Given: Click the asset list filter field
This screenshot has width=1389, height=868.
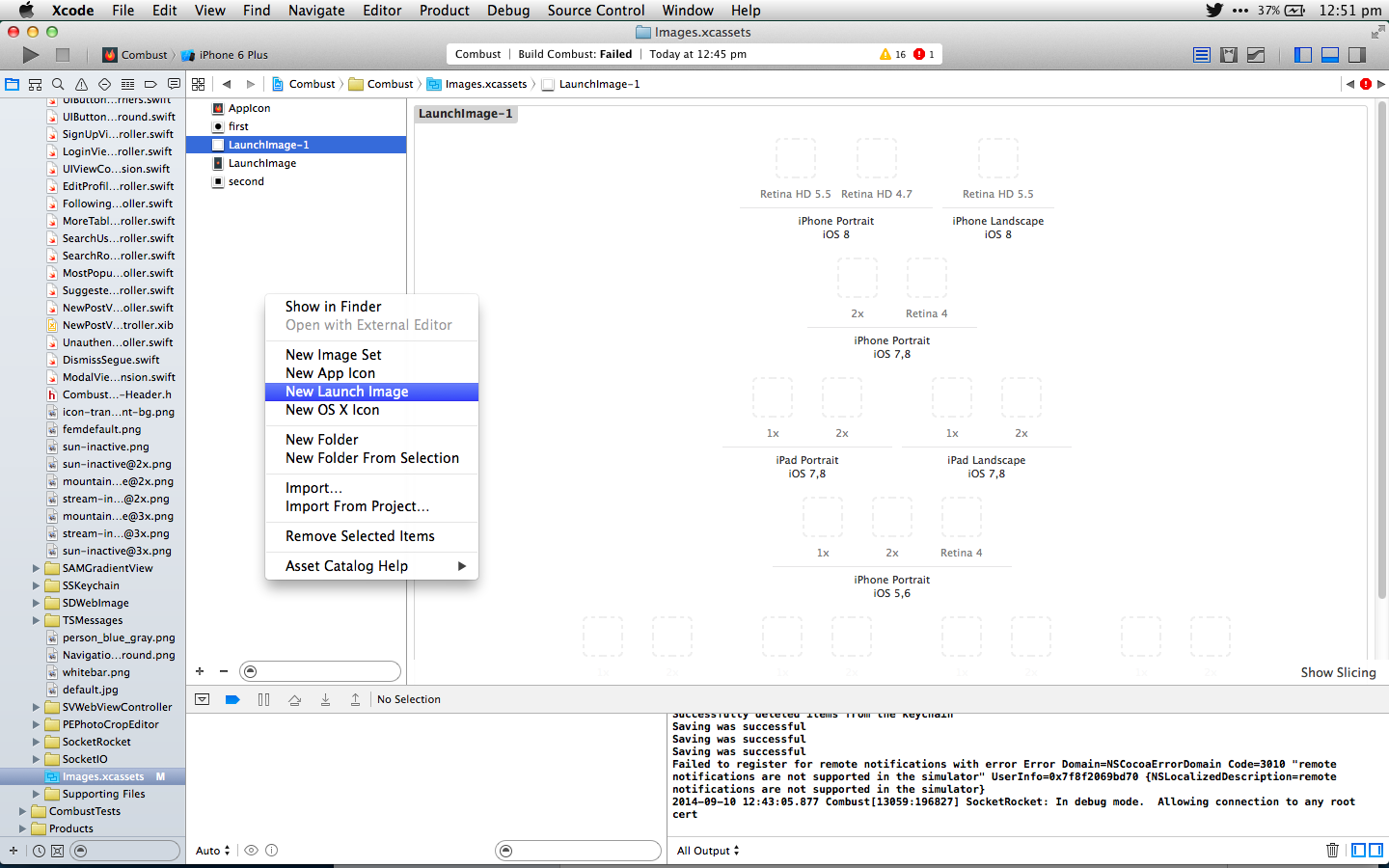Looking at the screenshot, I should tap(320, 671).
